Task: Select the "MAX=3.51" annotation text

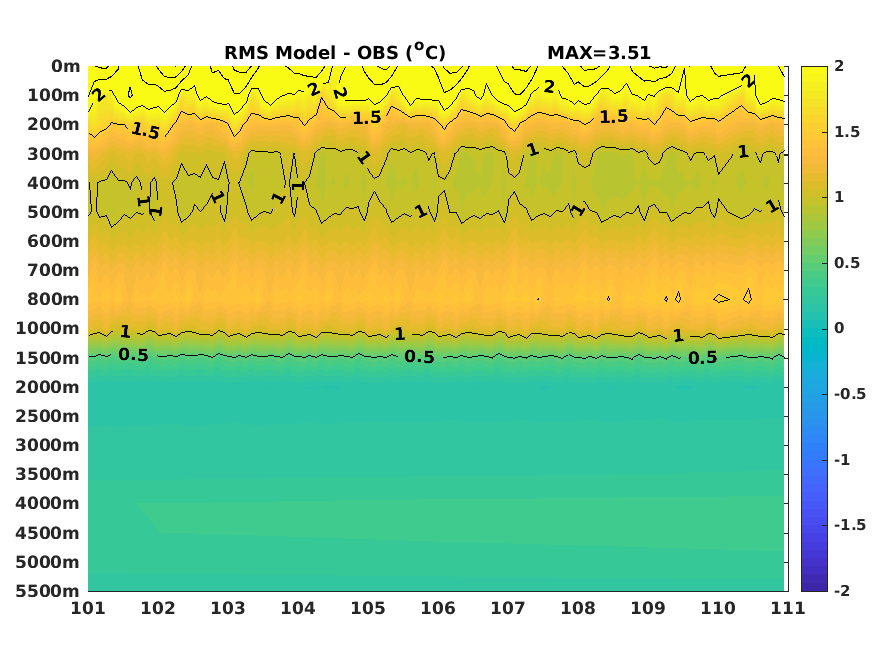Action: [x=599, y=53]
